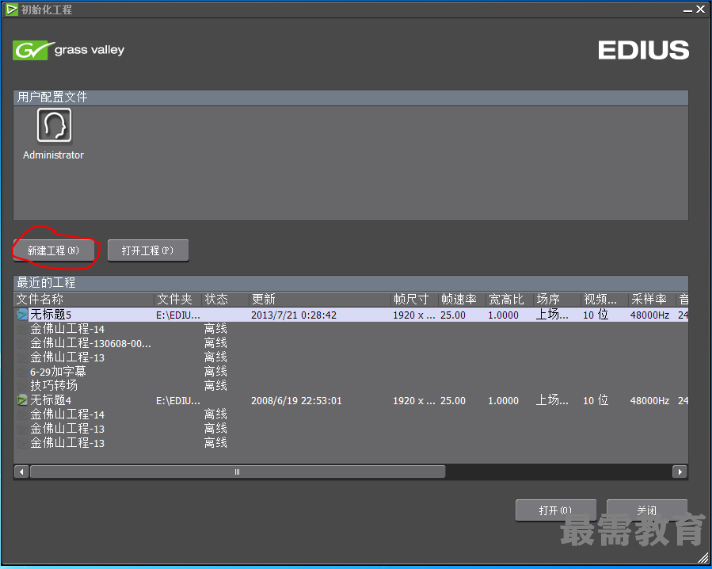
Task: Select the first 金佛山工程-14 row
Action: (x=351, y=329)
